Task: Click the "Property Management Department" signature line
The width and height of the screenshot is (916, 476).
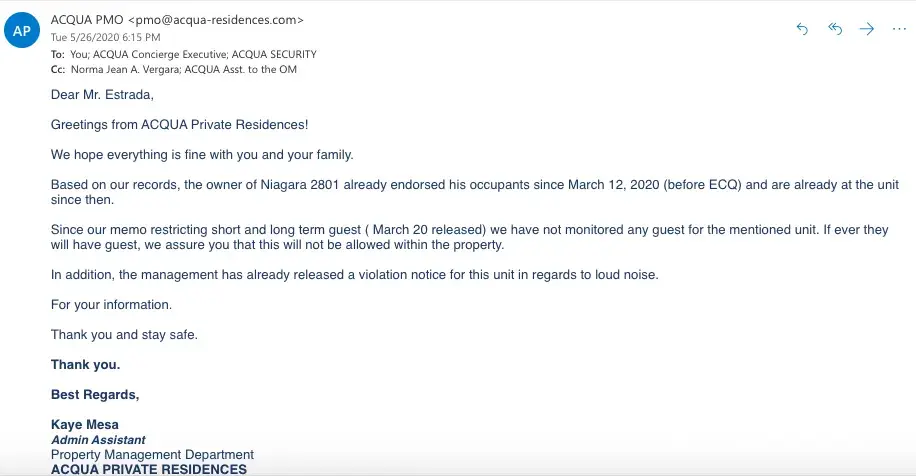Action: (x=152, y=454)
